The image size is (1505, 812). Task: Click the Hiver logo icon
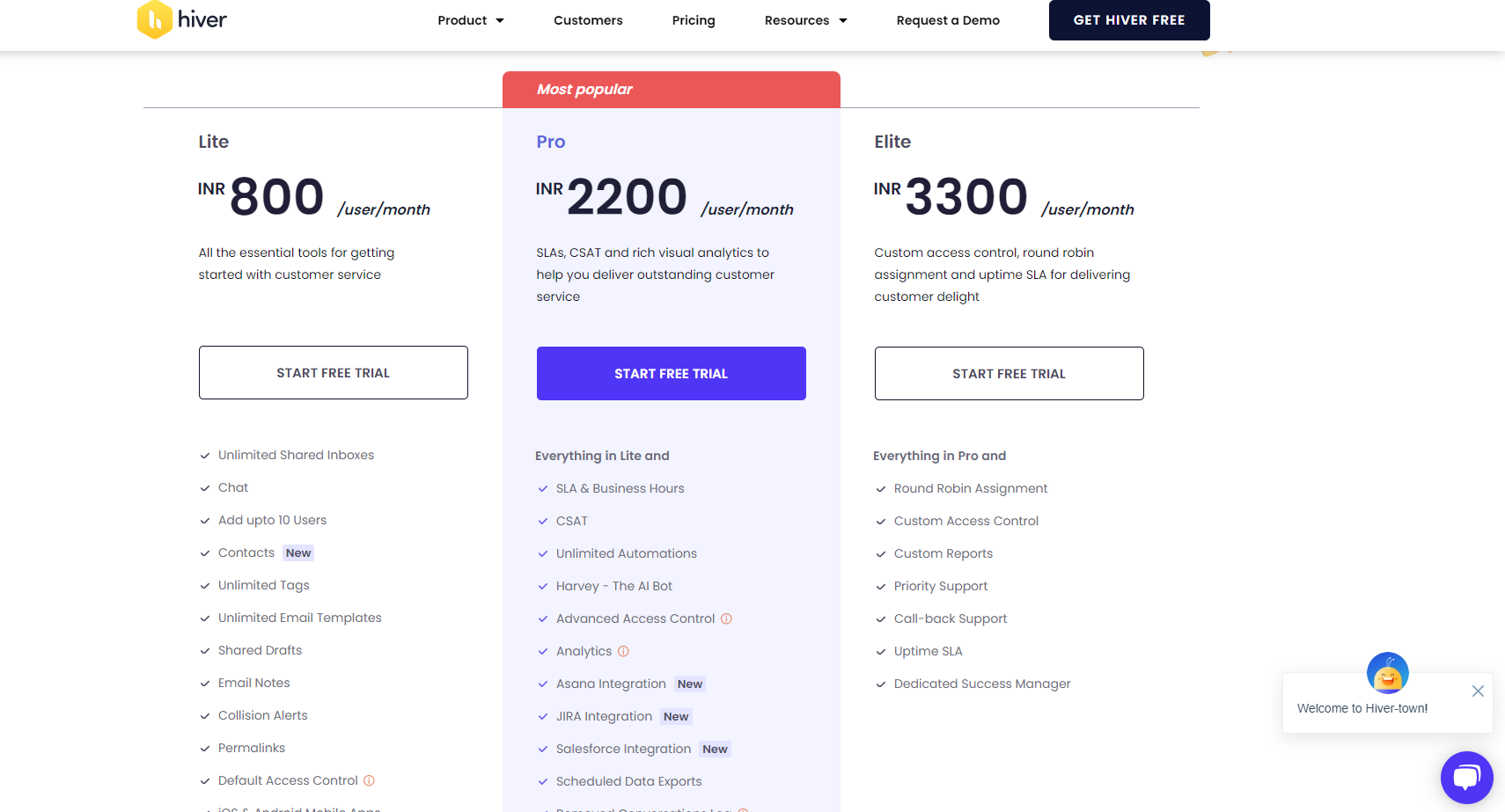pos(155,19)
